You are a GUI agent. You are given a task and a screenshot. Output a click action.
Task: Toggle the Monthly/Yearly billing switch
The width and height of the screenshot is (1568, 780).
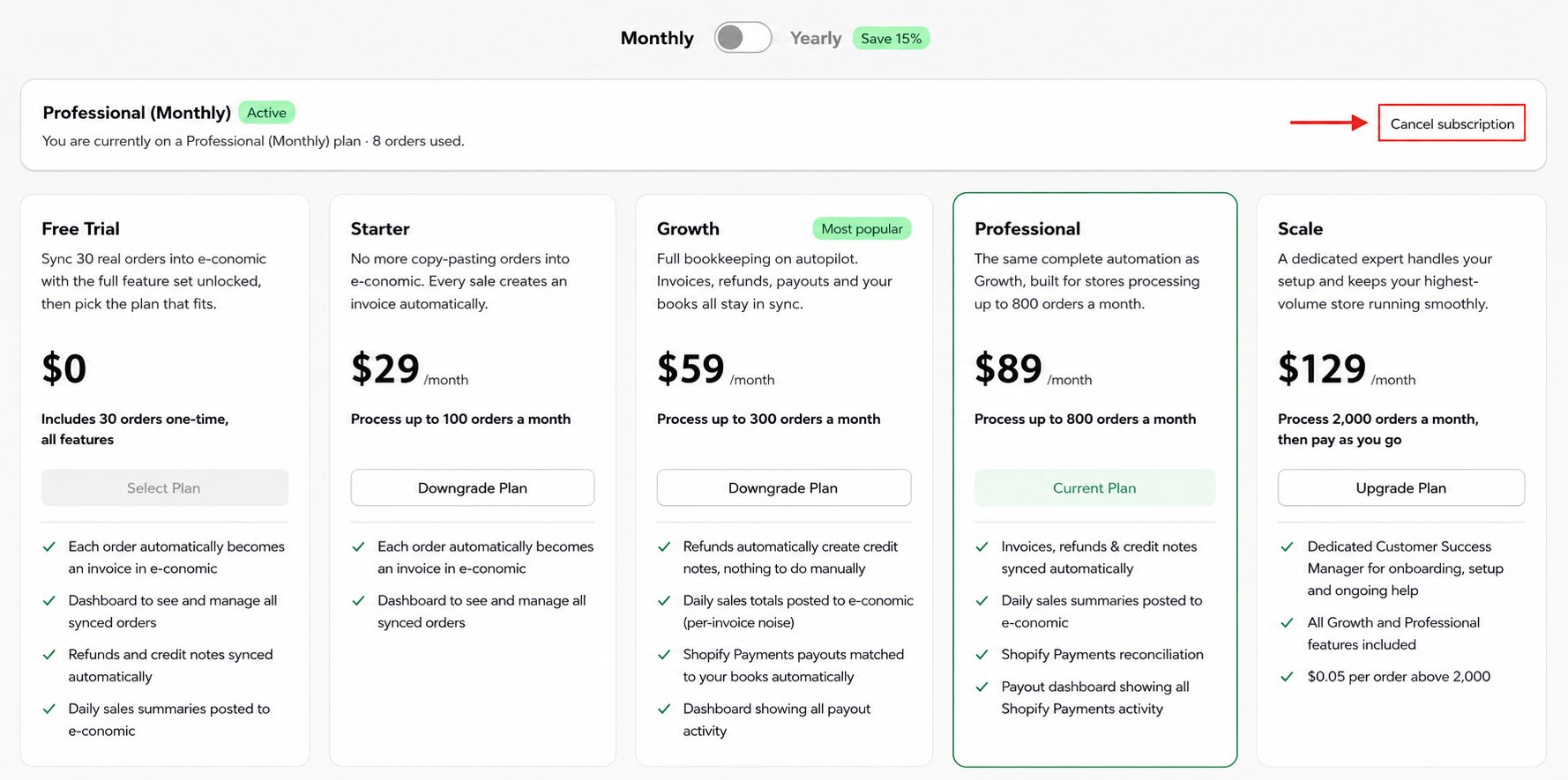[743, 38]
